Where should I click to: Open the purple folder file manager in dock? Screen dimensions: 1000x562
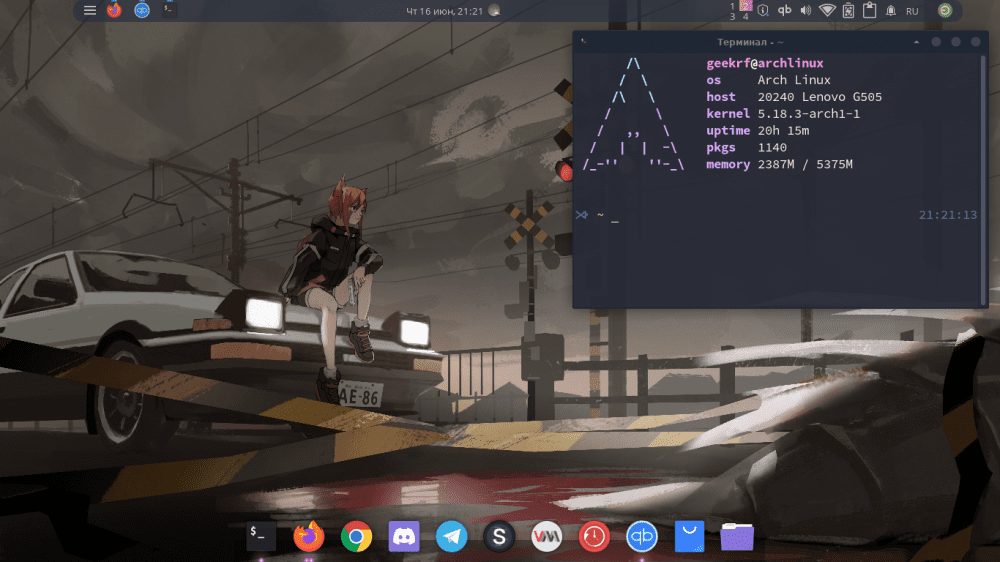[737, 536]
